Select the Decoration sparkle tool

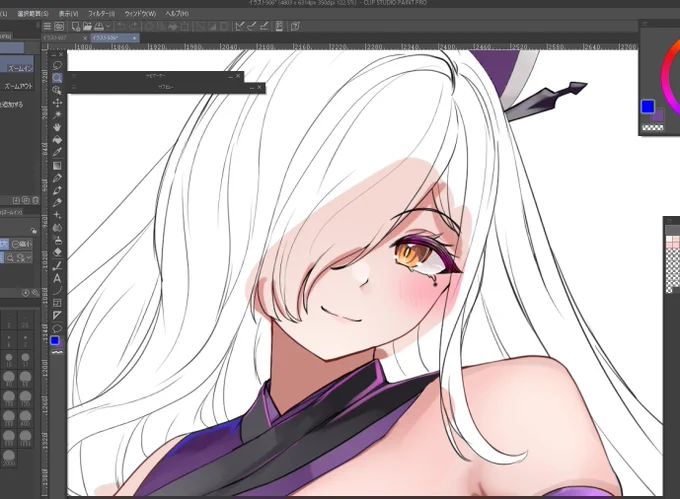point(57,215)
